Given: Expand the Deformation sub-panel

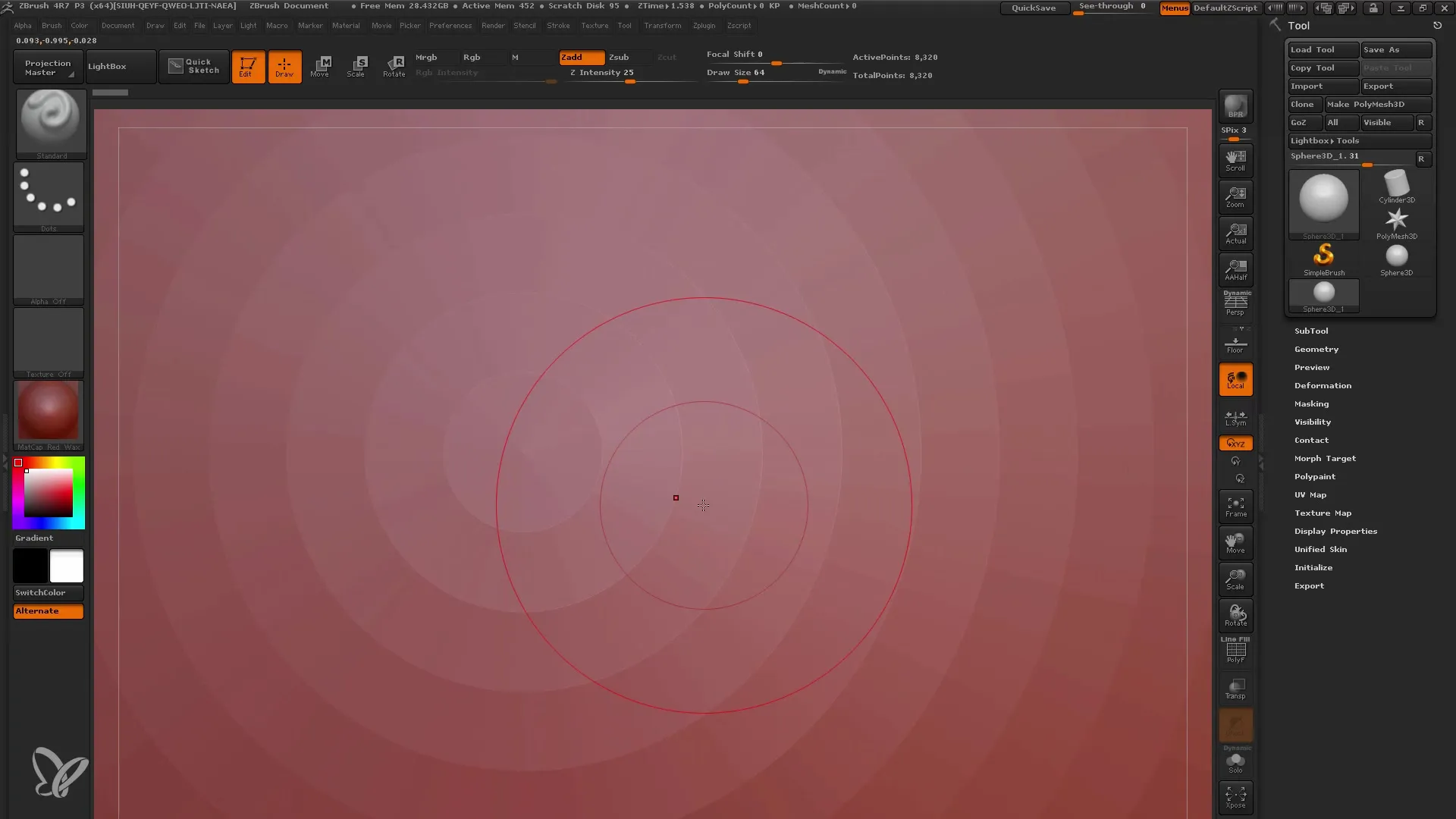Looking at the screenshot, I should [x=1323, y=385].
